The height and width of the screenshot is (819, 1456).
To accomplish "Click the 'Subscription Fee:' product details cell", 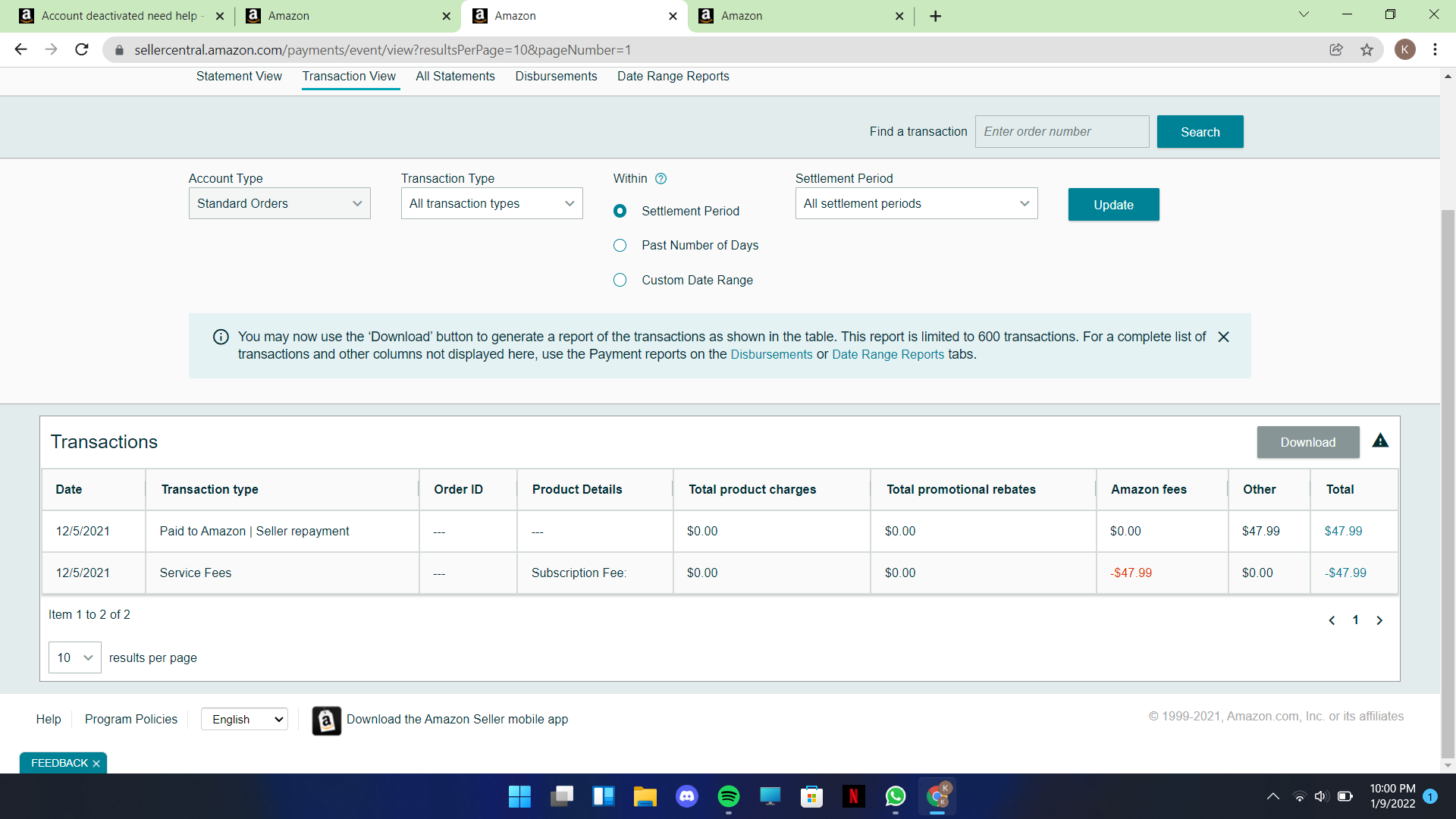I will 595,573.
